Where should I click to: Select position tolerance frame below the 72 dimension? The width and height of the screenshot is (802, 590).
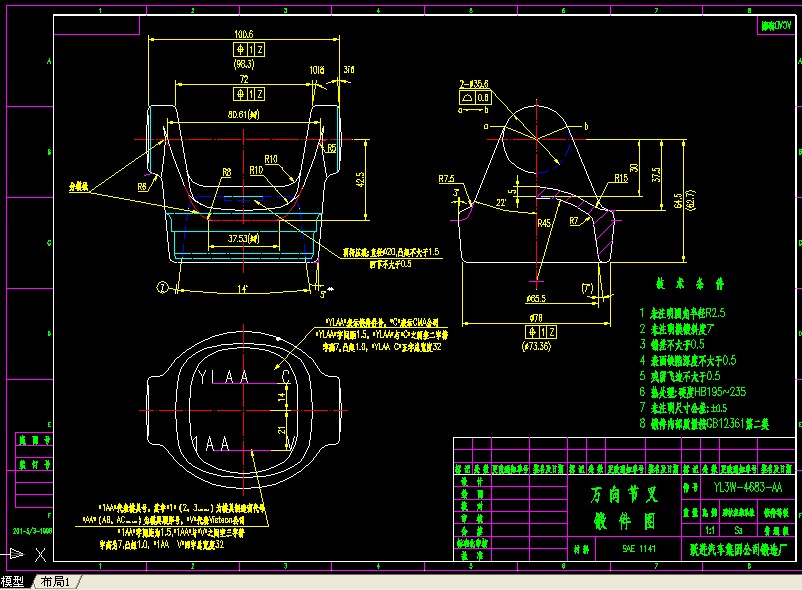247,94
